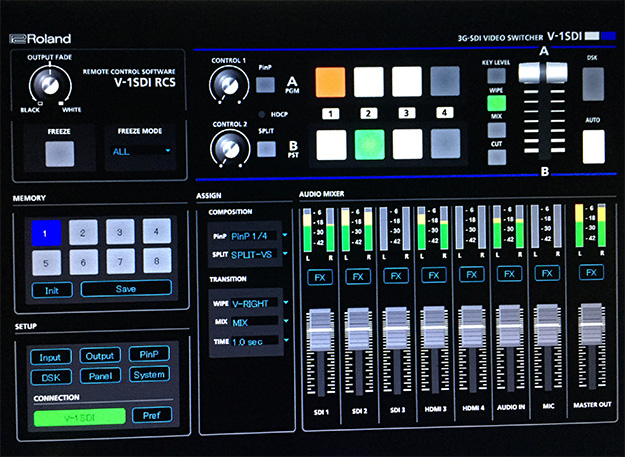The width and height of the screenshot is (625, 457).
Task: Open the PinP setup menu
Action: pos(149,354)
